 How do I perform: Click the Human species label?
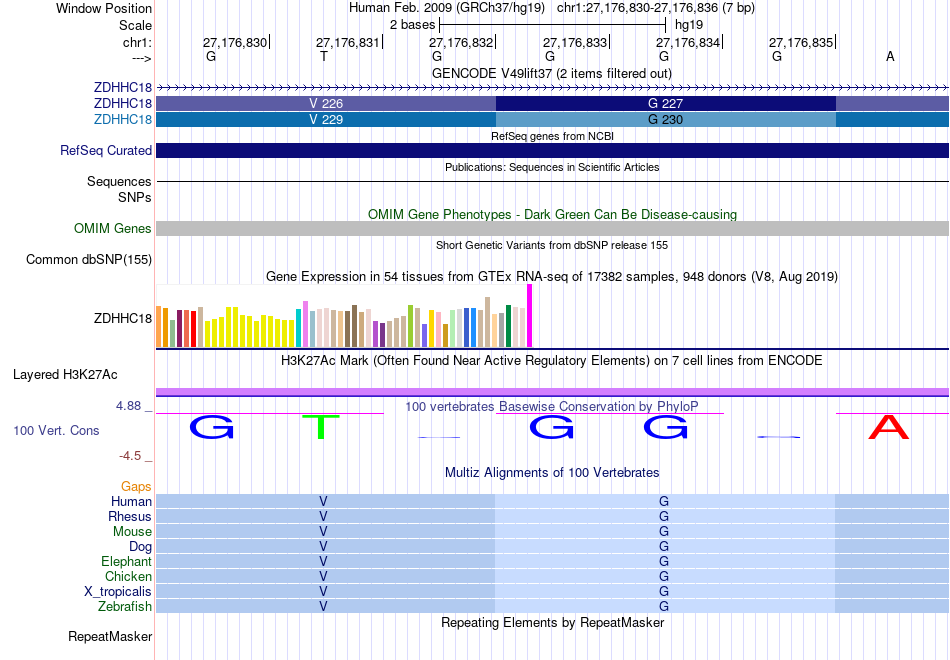coord(131,501)
